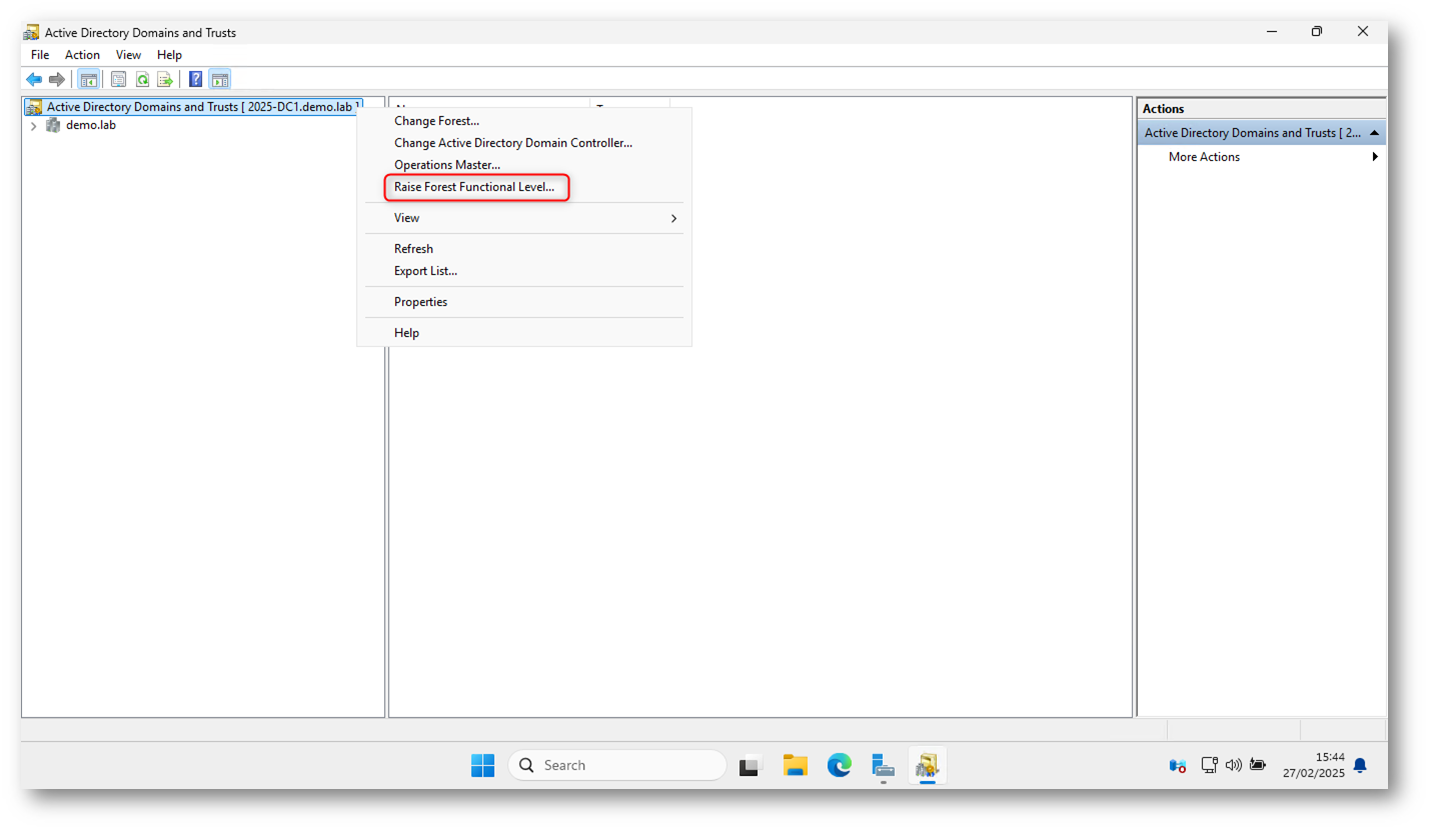Choose Export List... in context menu
Screen dimensions: 1430x831
click(524, 271)
